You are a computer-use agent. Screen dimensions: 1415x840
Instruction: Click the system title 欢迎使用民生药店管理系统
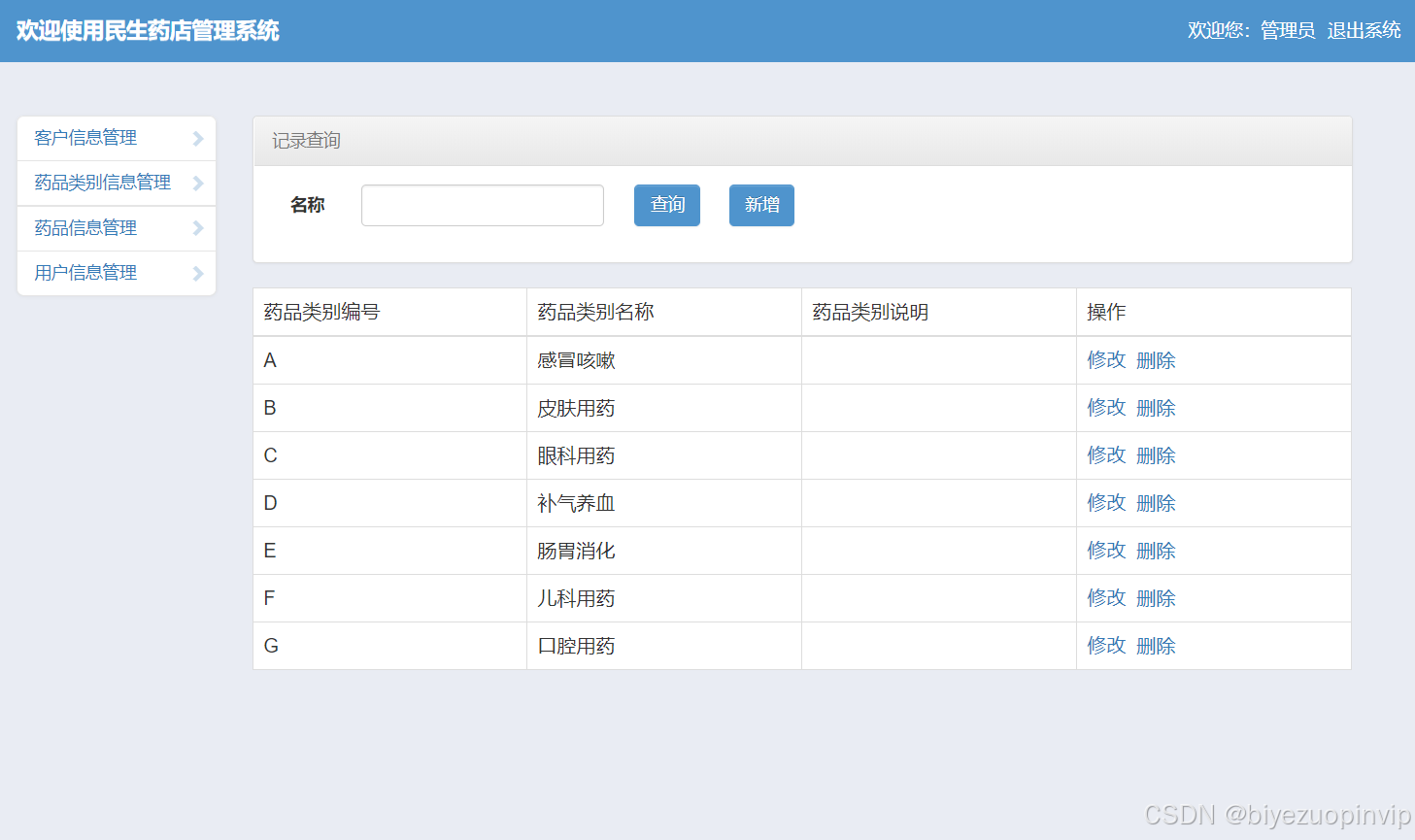[x=148, y=31]
